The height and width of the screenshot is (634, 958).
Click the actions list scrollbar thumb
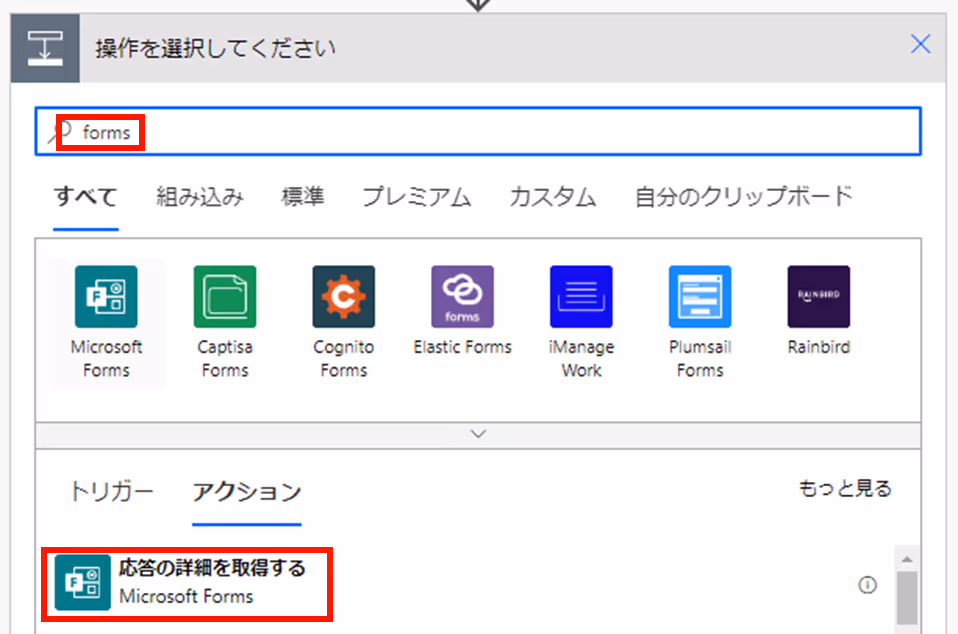pos(907,599)
